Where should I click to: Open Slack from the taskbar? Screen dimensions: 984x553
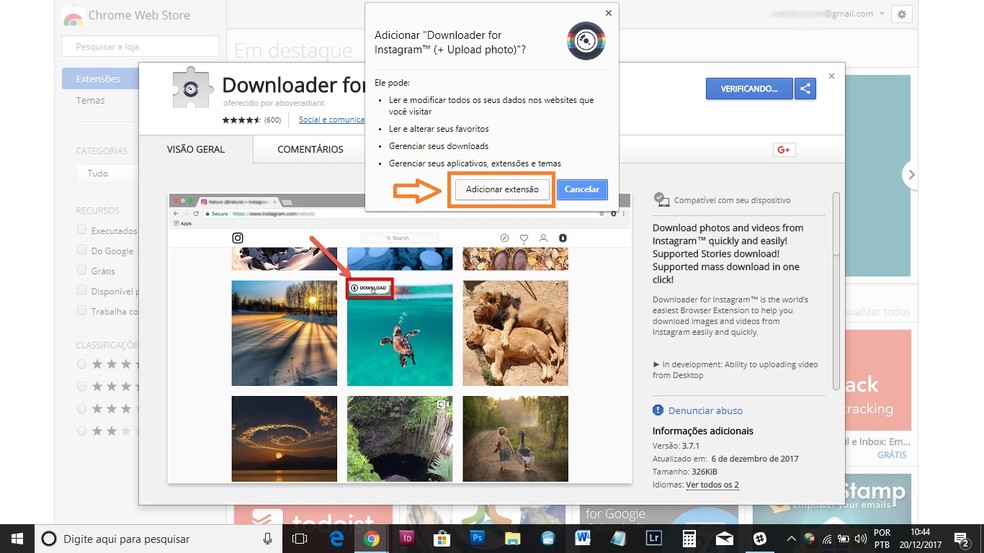coord(759,539)
